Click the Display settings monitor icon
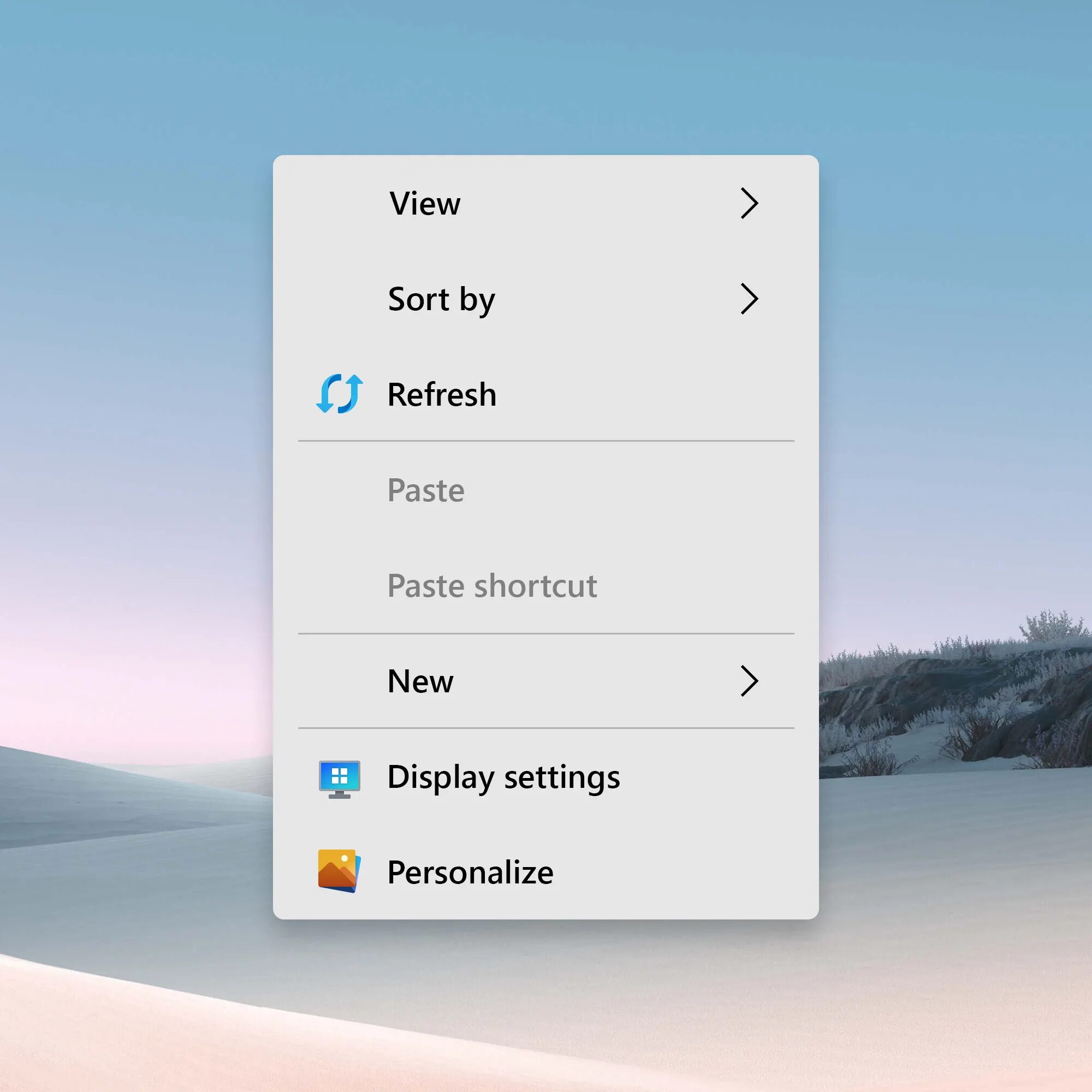The width and height of the screenshot is (1092, 1092). [339, 779]
